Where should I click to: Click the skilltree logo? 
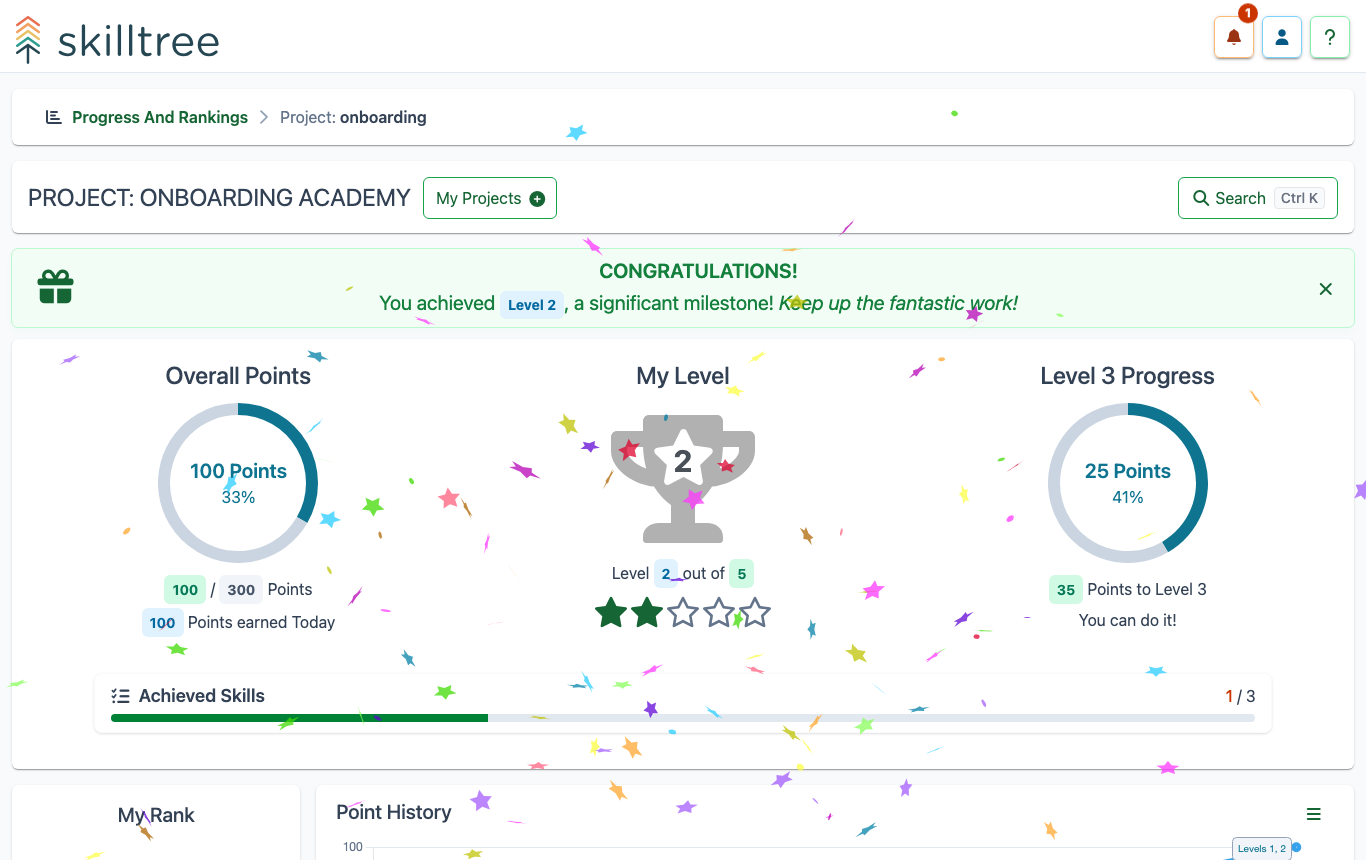coord(117,40)
